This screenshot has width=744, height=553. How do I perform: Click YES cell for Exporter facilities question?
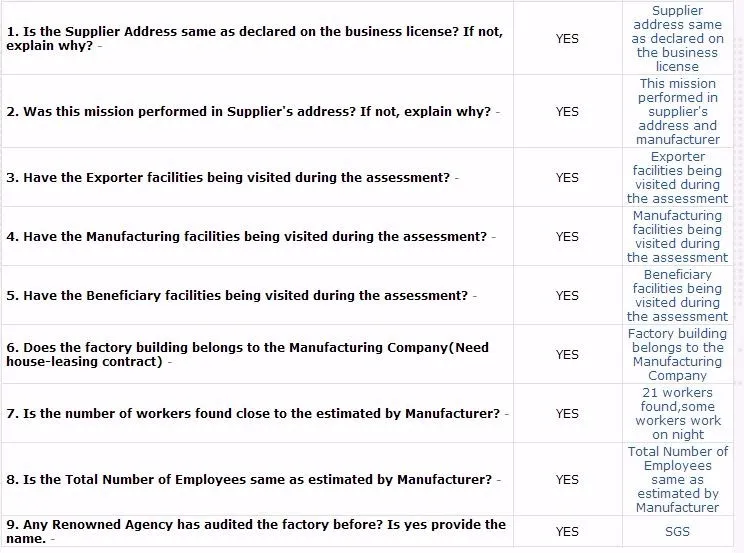pos(567,178)
